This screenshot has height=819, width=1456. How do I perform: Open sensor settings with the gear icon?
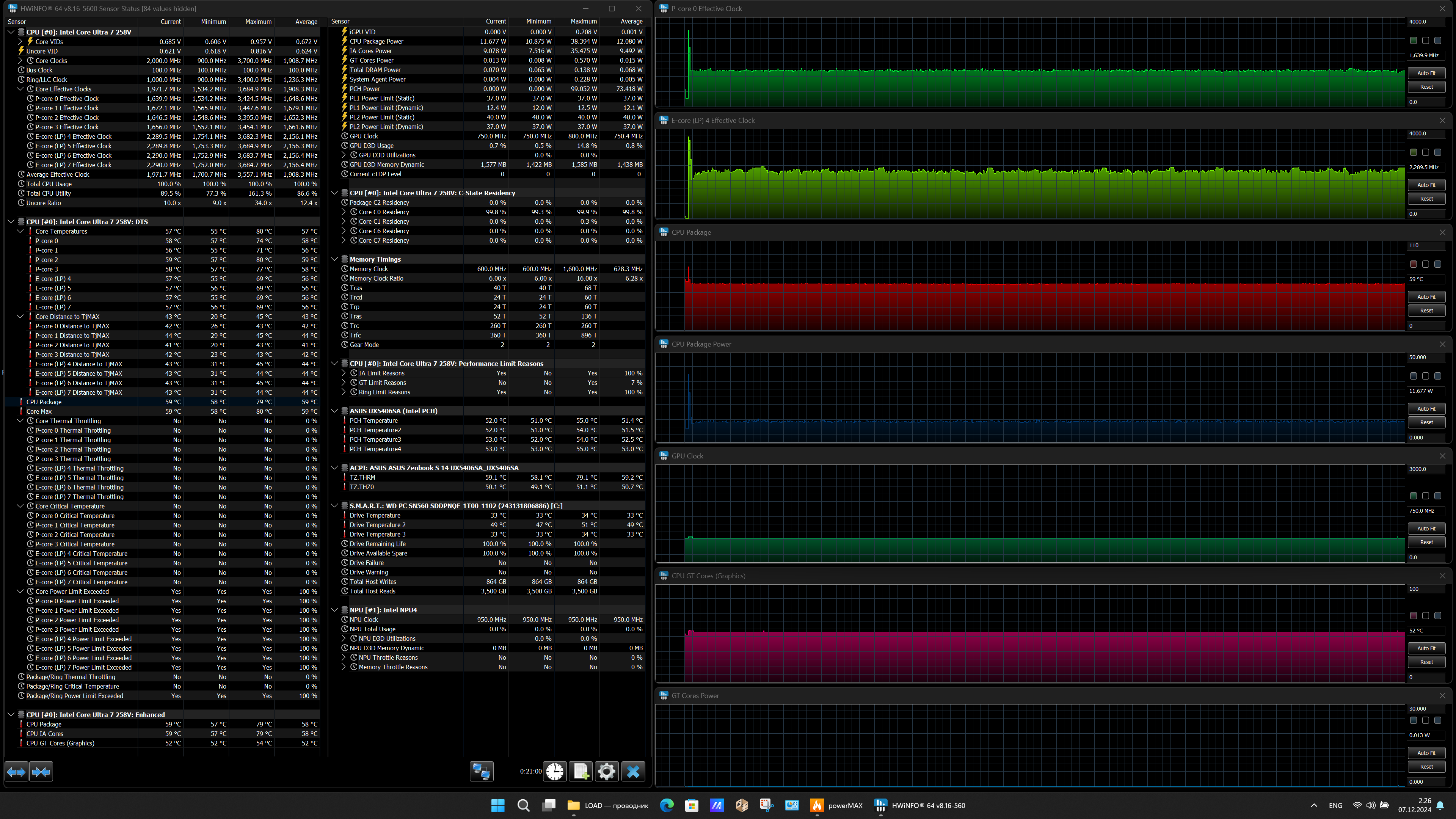click(x=607, y=772)
